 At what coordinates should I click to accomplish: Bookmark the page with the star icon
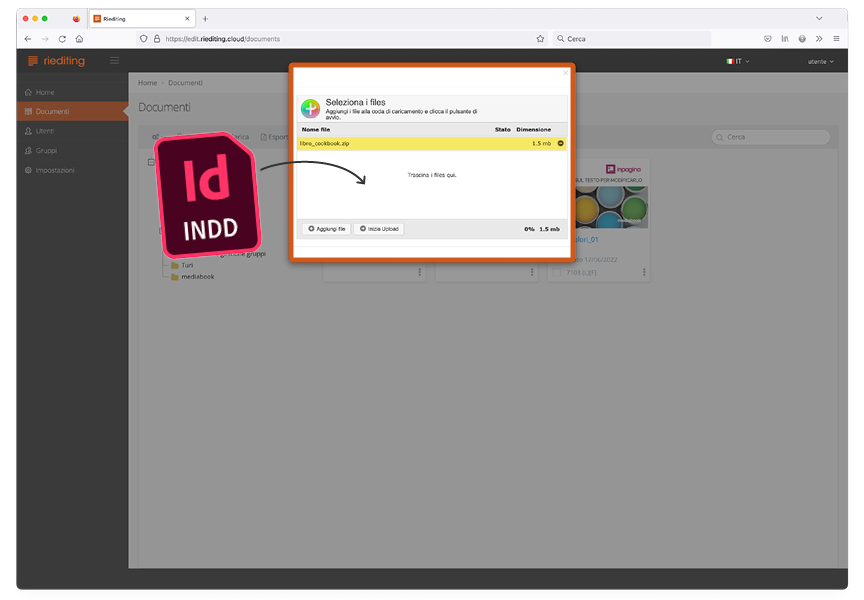coord(540,39)
